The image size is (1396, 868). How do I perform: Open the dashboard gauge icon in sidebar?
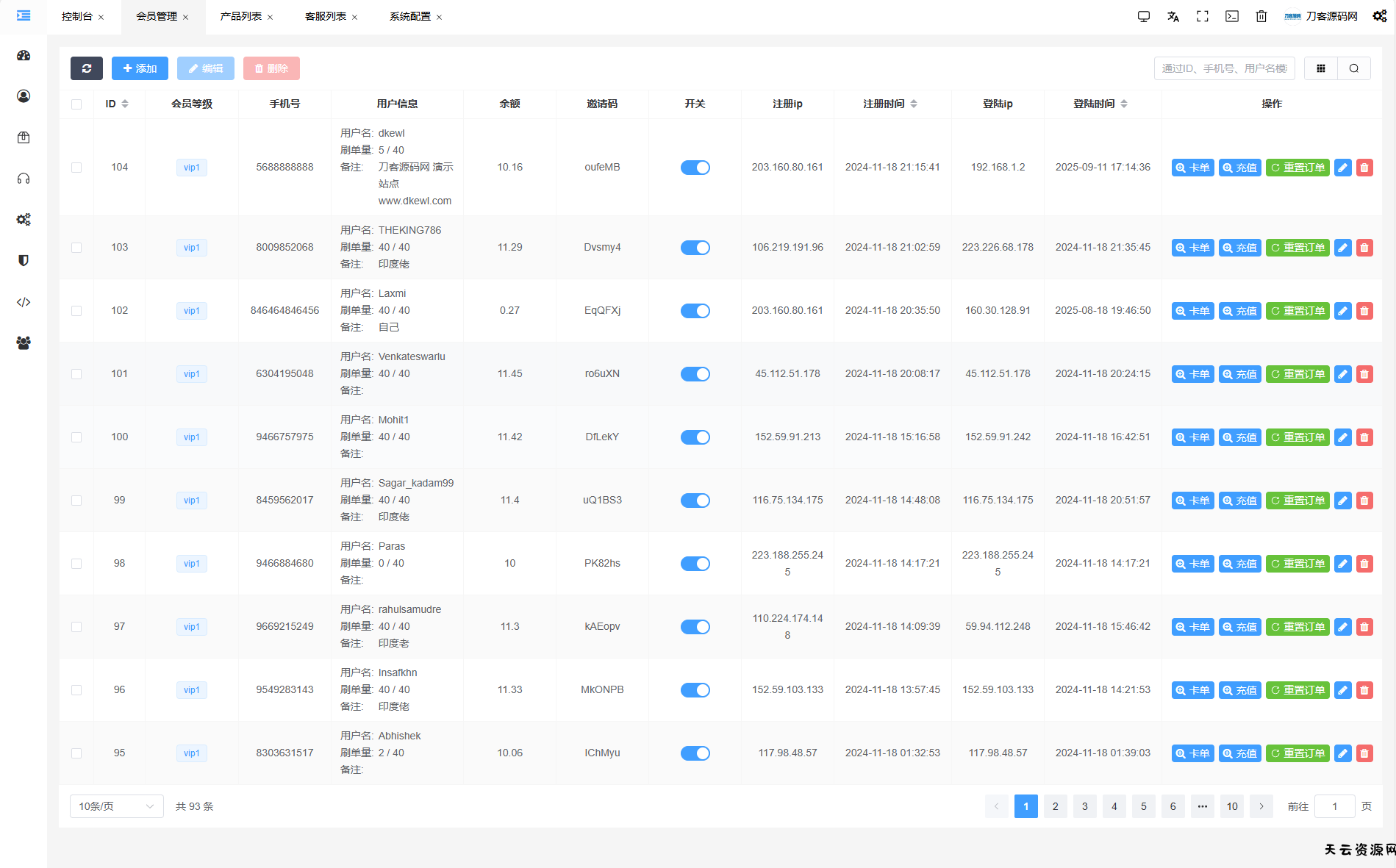point(24,55)
